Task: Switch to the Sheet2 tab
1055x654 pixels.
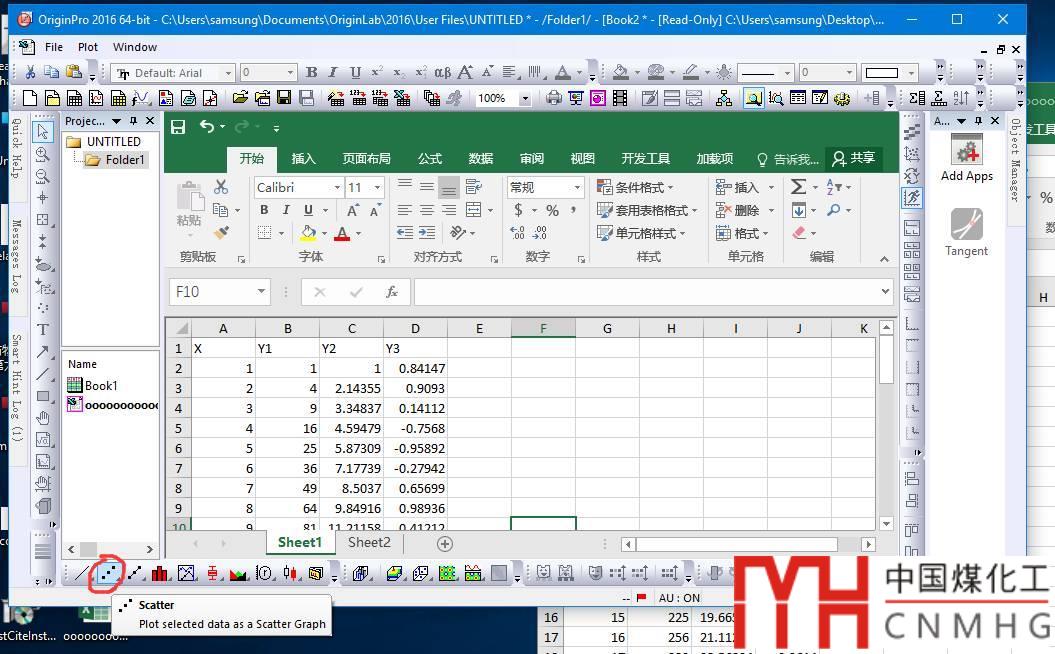Action: [x=369, y=543]
